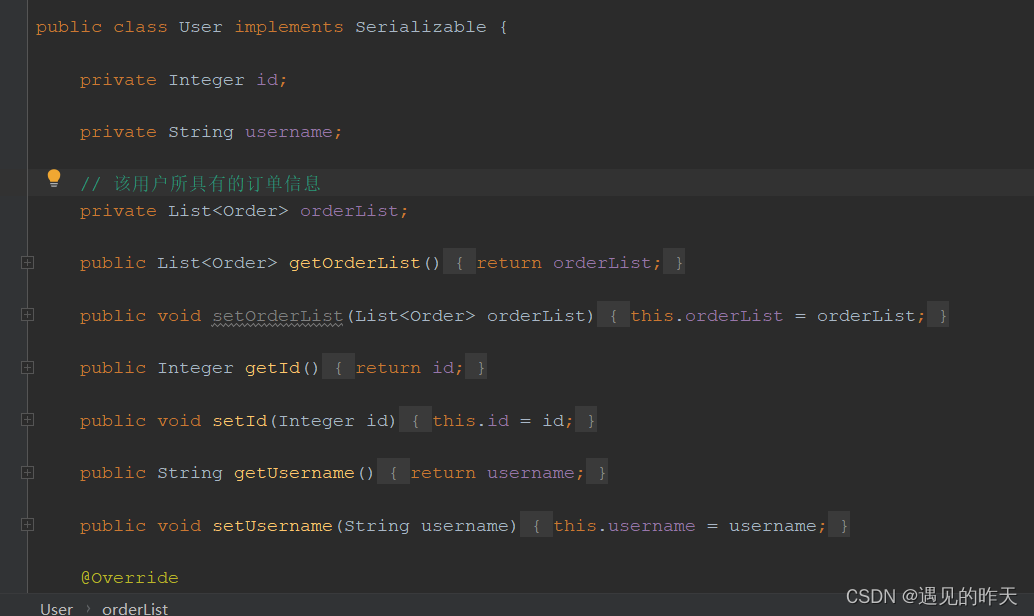
Task: Click the Chinese comment line above orderList
Action: (200, 183)
